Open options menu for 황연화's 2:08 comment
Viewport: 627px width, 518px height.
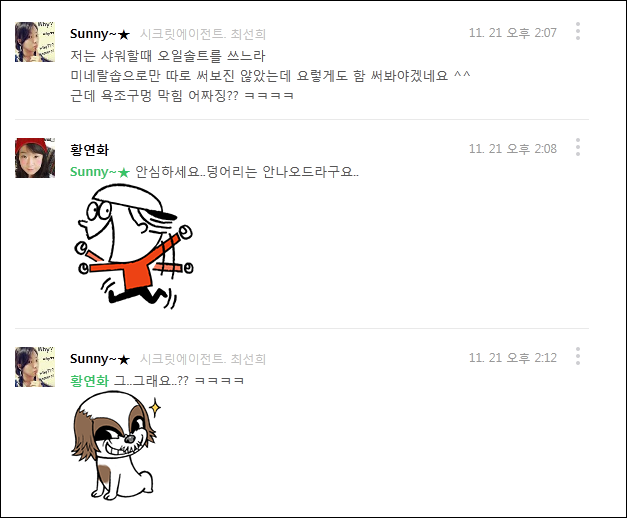pos(578,147)
